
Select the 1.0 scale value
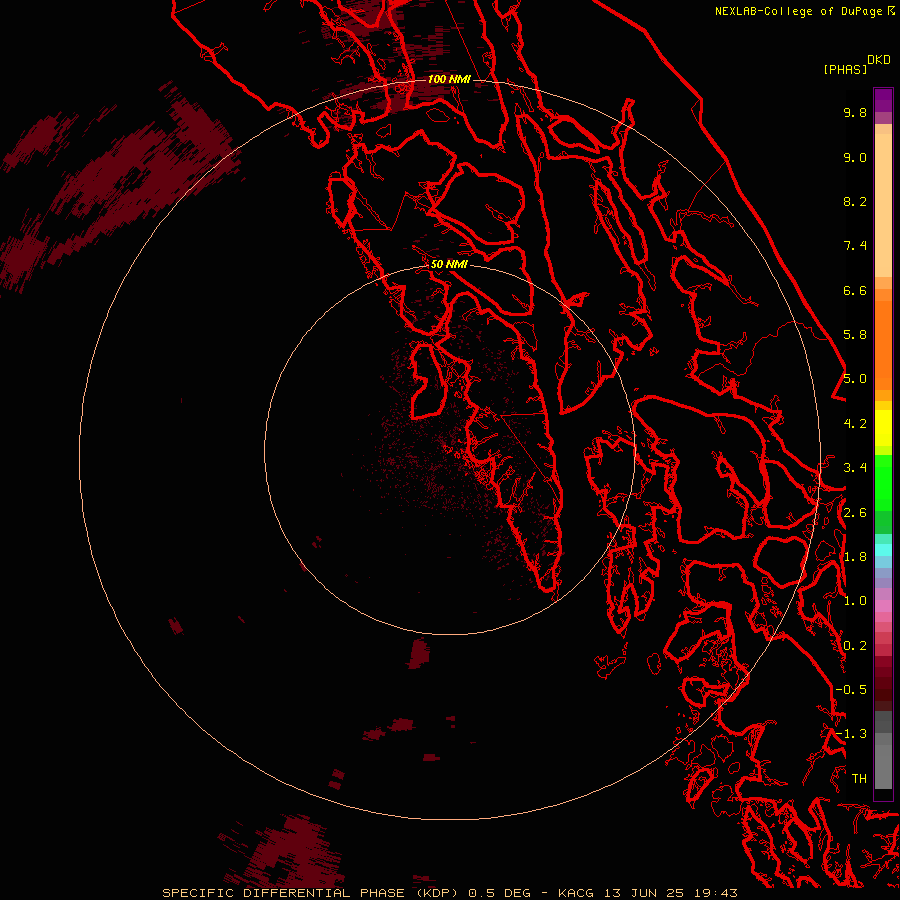point(855,601)
